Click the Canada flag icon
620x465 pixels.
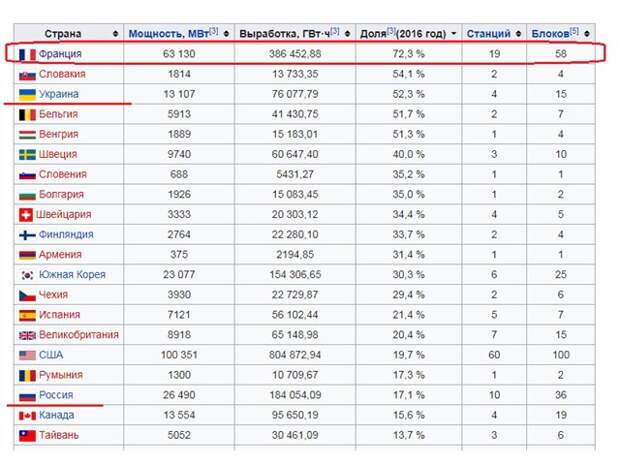tap(27, 416)
